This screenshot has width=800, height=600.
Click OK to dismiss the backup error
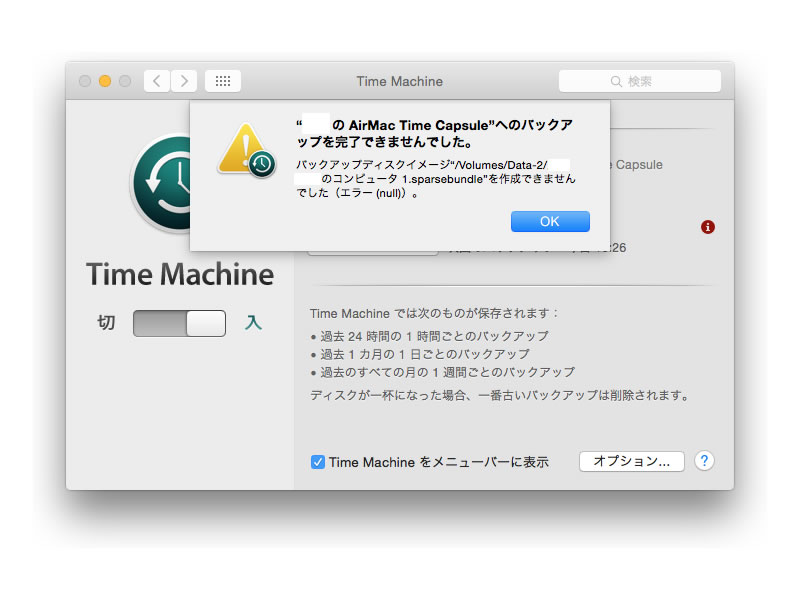pos(550,221)
